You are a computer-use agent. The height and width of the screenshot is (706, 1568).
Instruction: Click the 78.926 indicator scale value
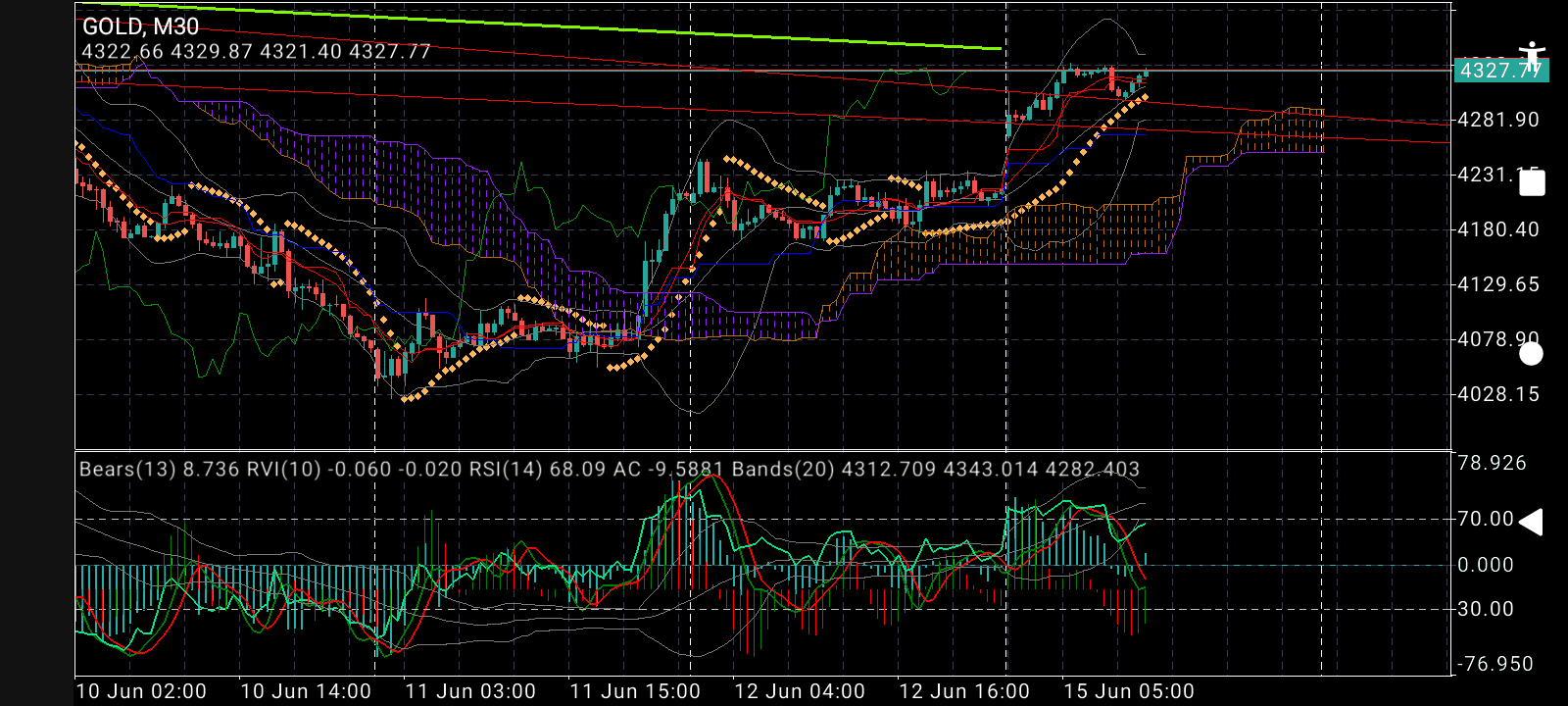click(x=1492, y=463)
